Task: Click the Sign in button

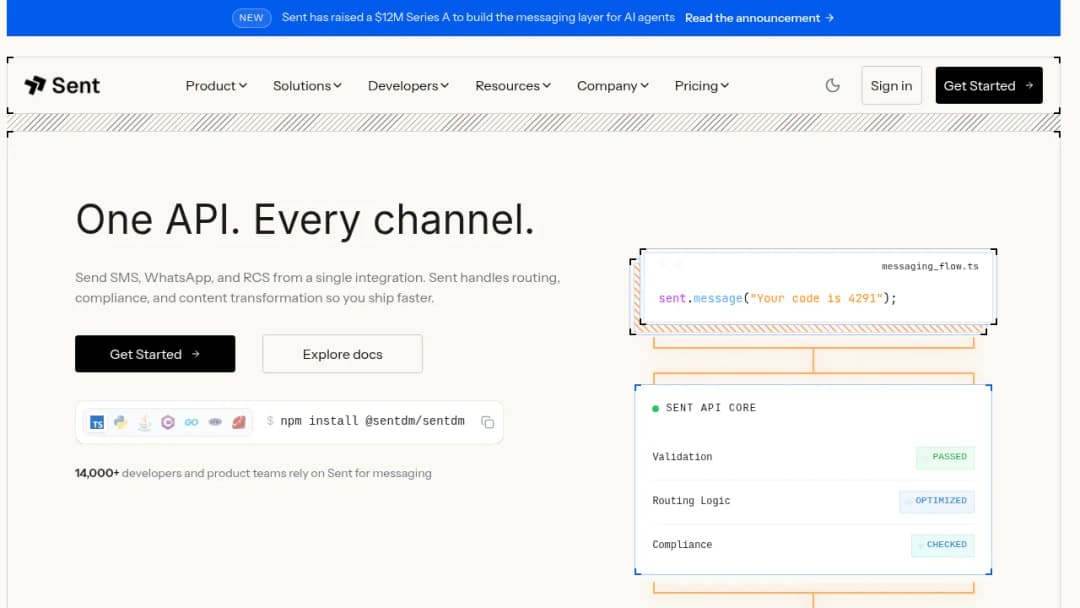Action: pyautogui.click(x=891, y=85)
